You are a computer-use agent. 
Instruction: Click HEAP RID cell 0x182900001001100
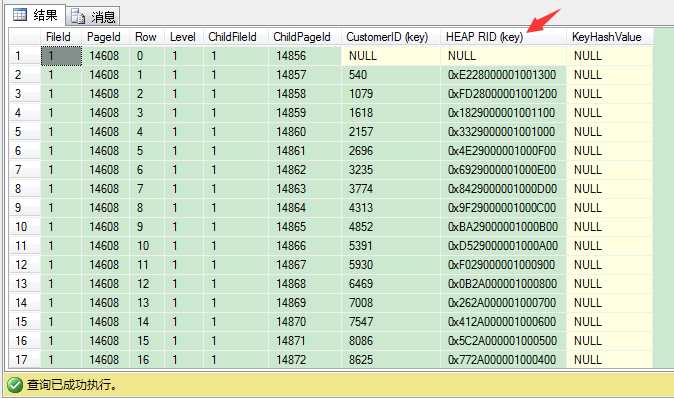pyautogui.click(x=503, y=113)
